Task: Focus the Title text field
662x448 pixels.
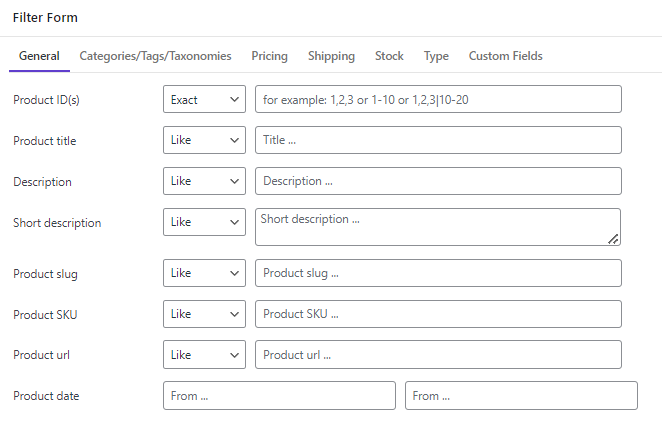Action: point(438,140)
